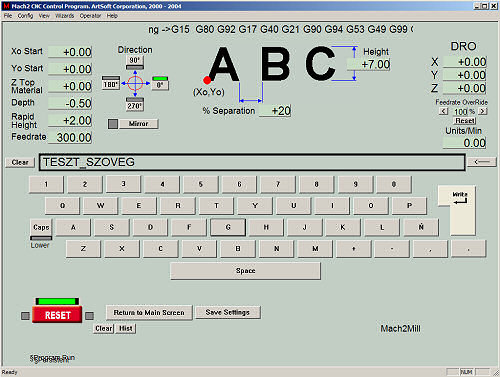This screenshot has height=377, width=500.
Task: Open the Wizards menu
Action: click(65, 16)
